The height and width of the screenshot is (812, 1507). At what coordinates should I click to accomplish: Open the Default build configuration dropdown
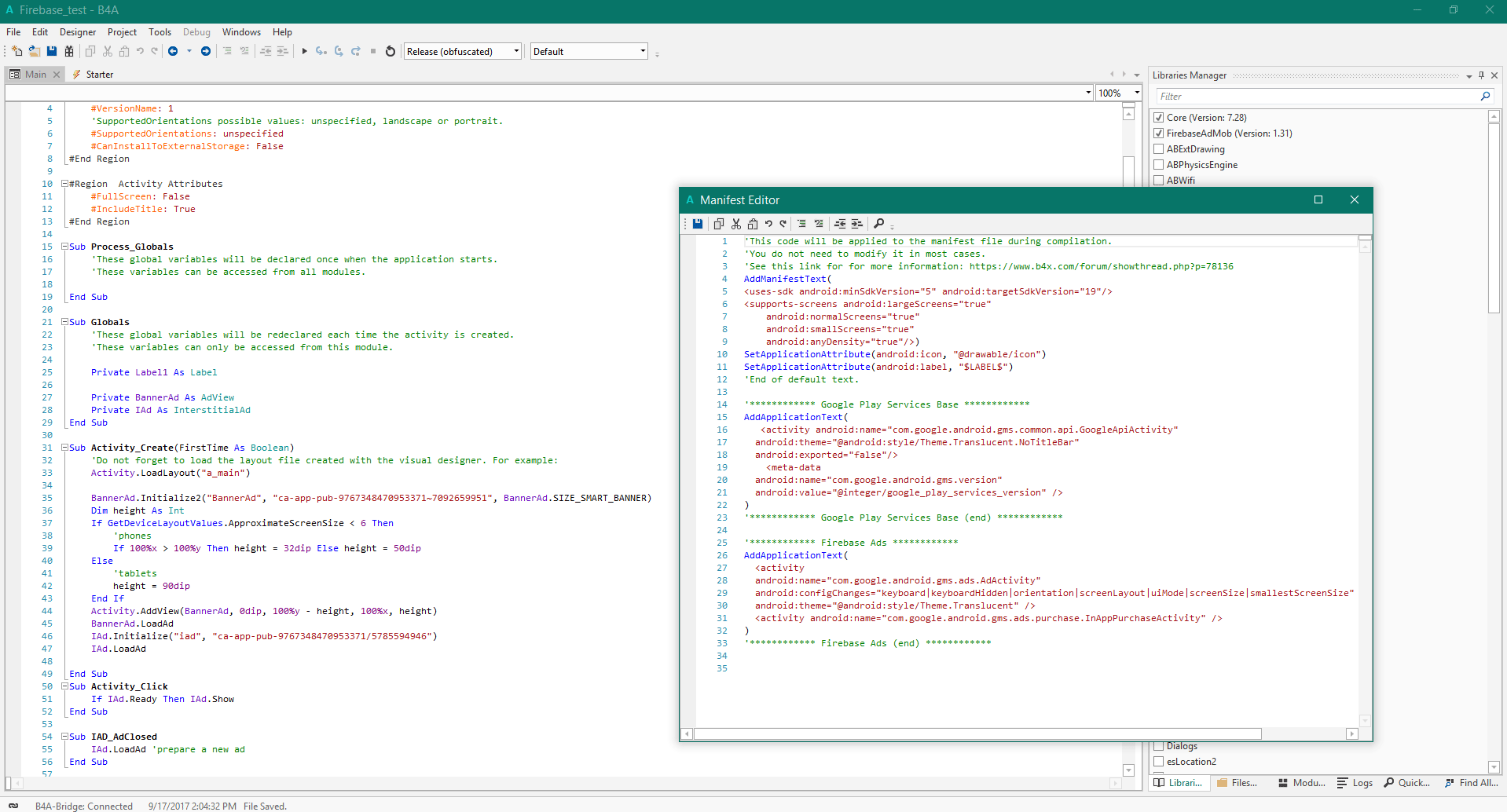click(x=588, y=52)
